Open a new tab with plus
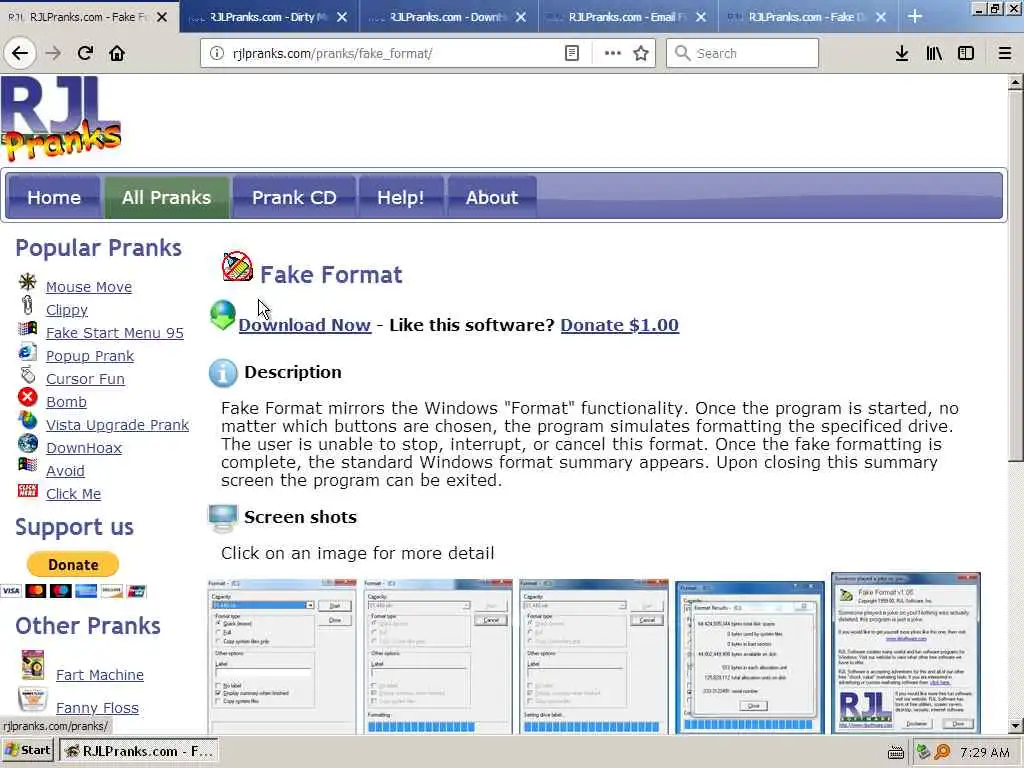 (915, 16)
